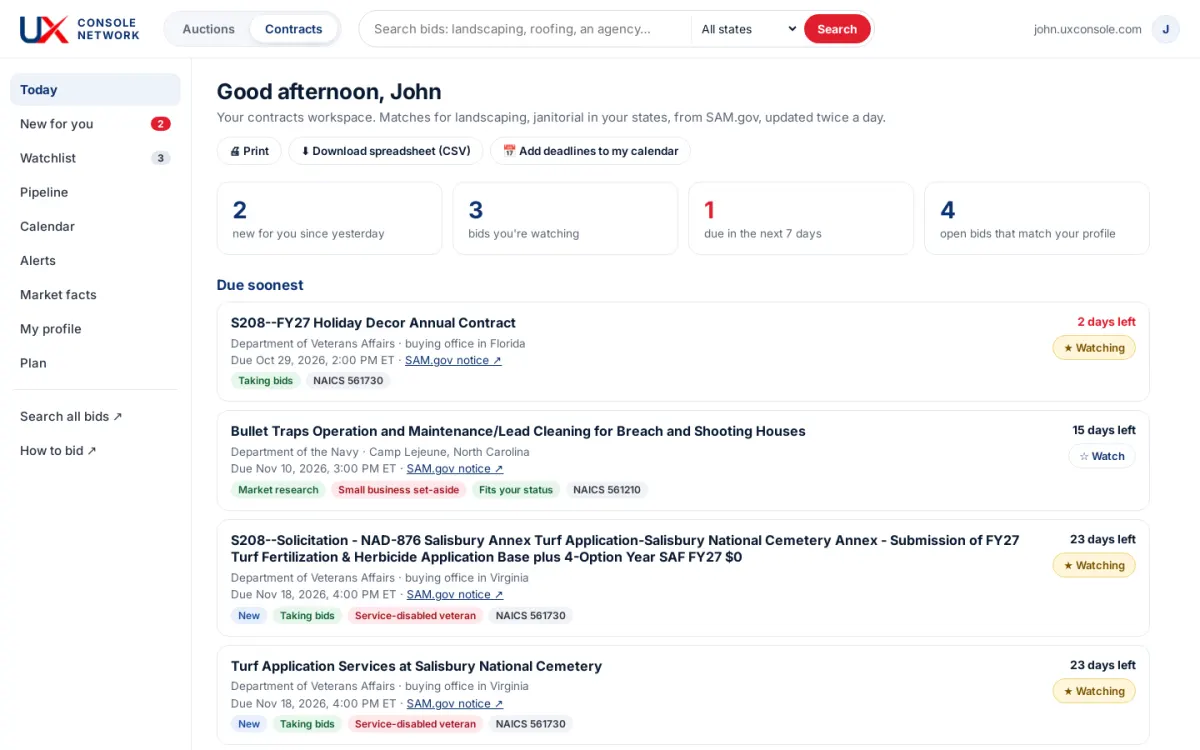Screen dimensions: 1200x750
Task: Switch to the Auctions tab
Action: 208,29
